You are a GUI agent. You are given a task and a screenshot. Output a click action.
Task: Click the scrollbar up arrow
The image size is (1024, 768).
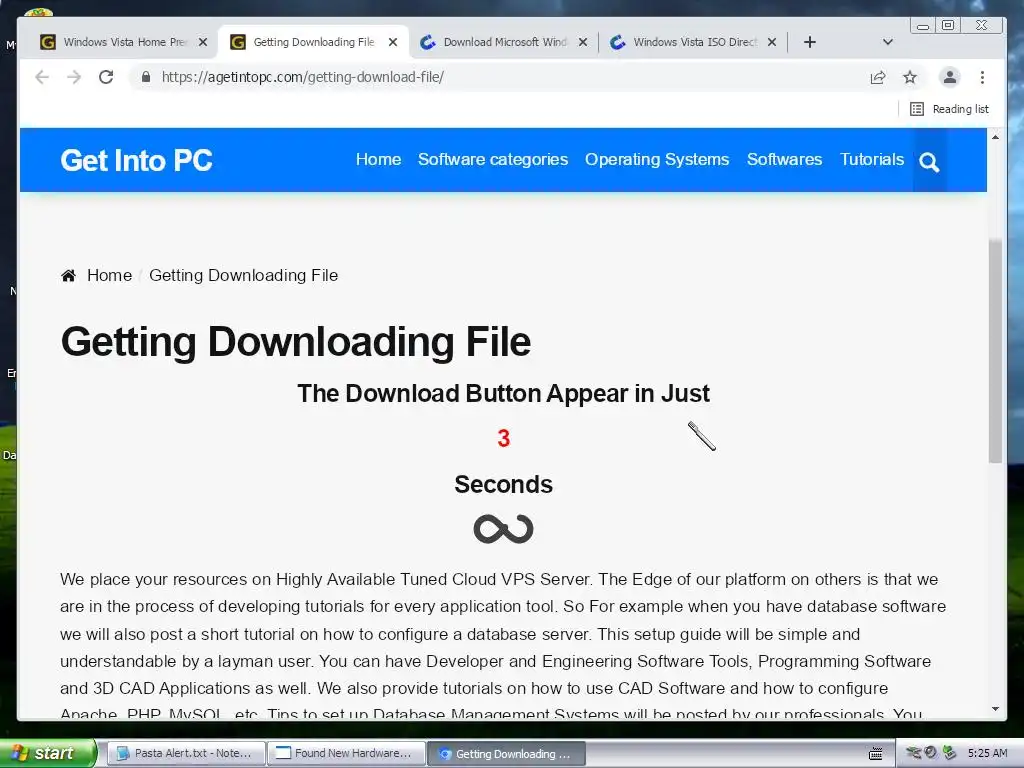(995, 137)
